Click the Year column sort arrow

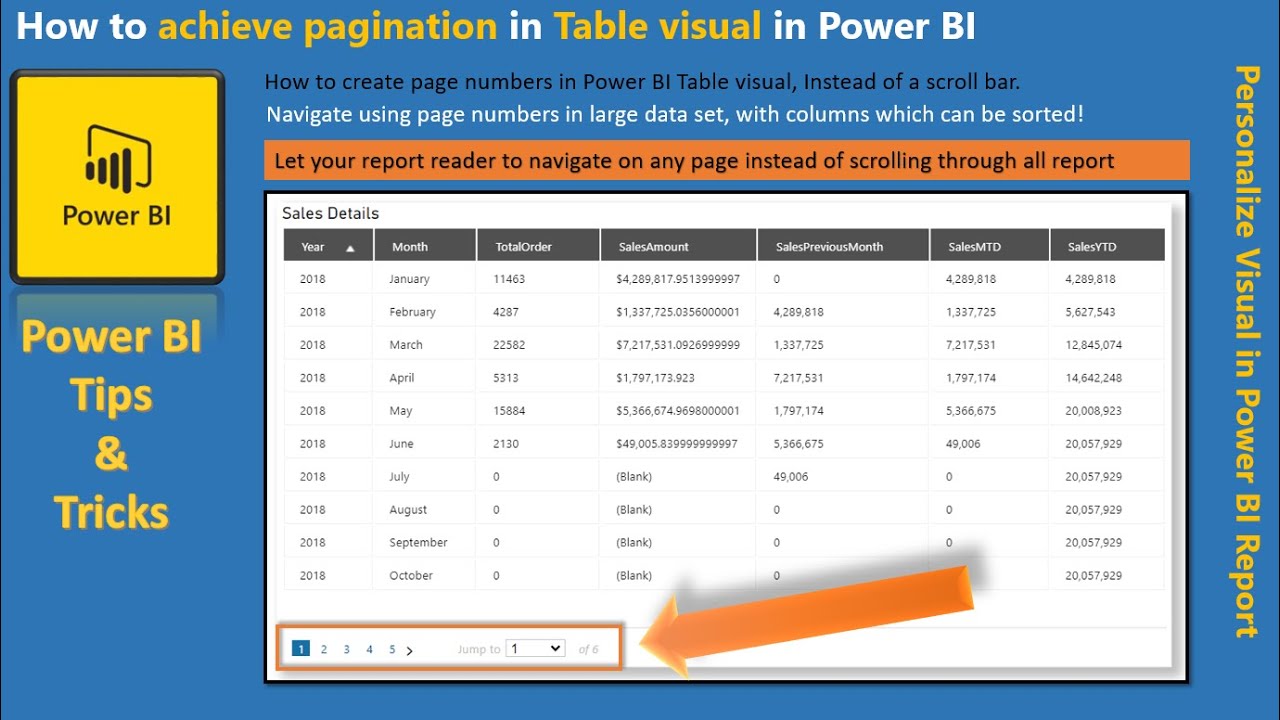point(350,247)
